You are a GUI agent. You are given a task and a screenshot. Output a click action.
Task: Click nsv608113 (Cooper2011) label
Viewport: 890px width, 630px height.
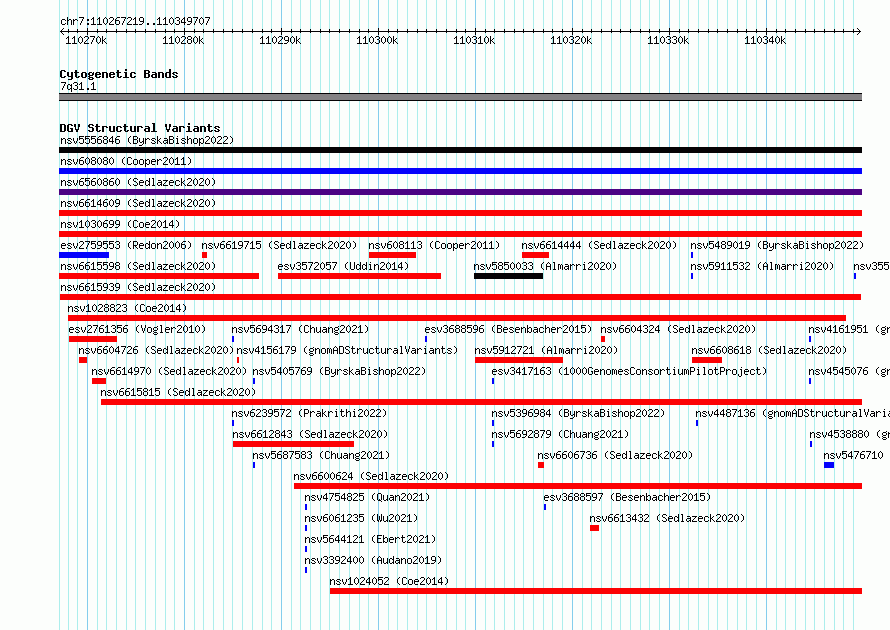pyautogui.click(x=434, y=245)
